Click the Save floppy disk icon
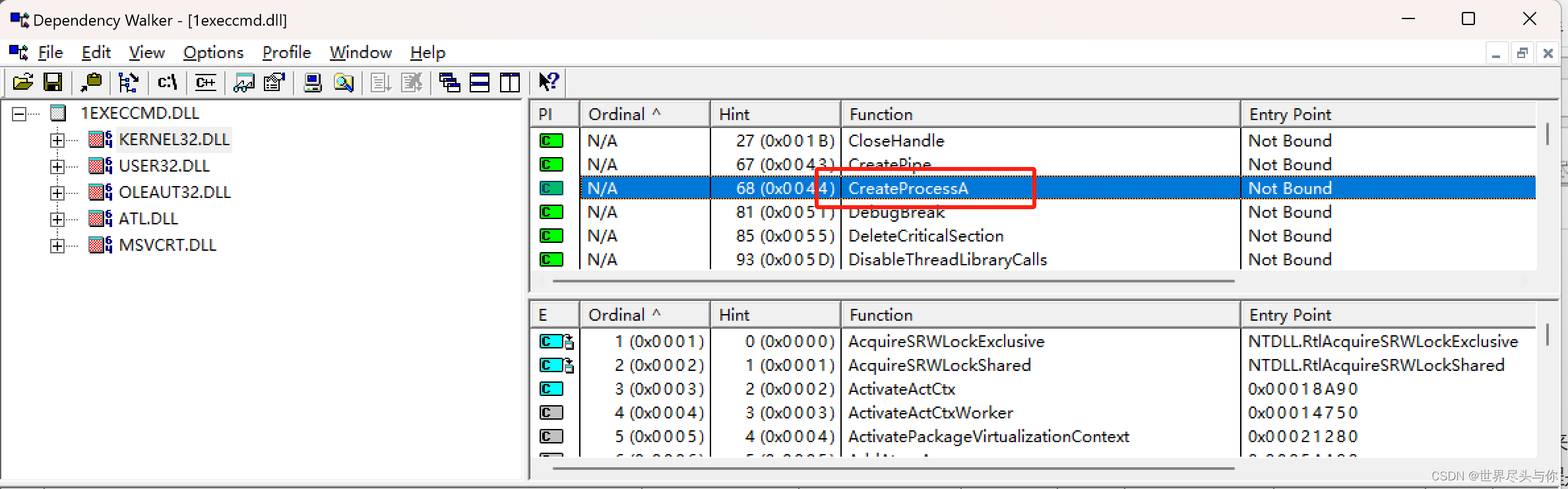Viewport: 1568px width, 489px height. pyautogui.click(x=53, y=82)
